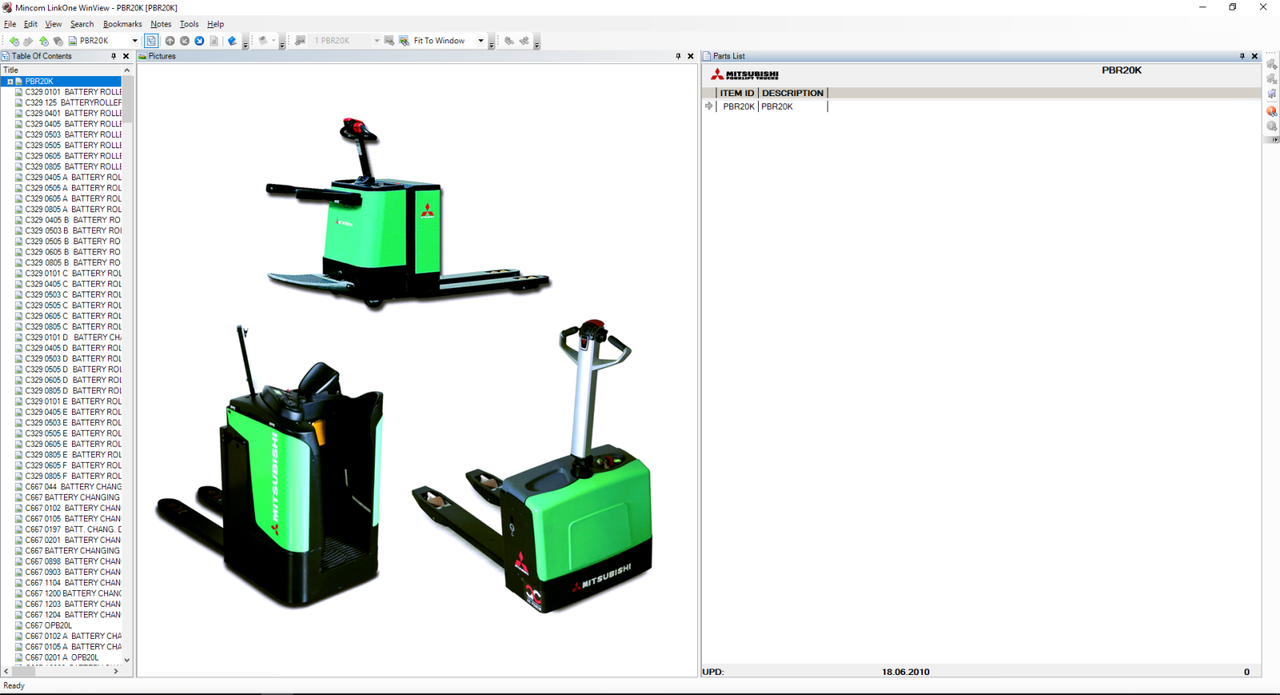Click the grey stop circle icon
Image resolution: width=1280 pixels, height=695 pixels.
pyautogui.click(x=185, y=41)
